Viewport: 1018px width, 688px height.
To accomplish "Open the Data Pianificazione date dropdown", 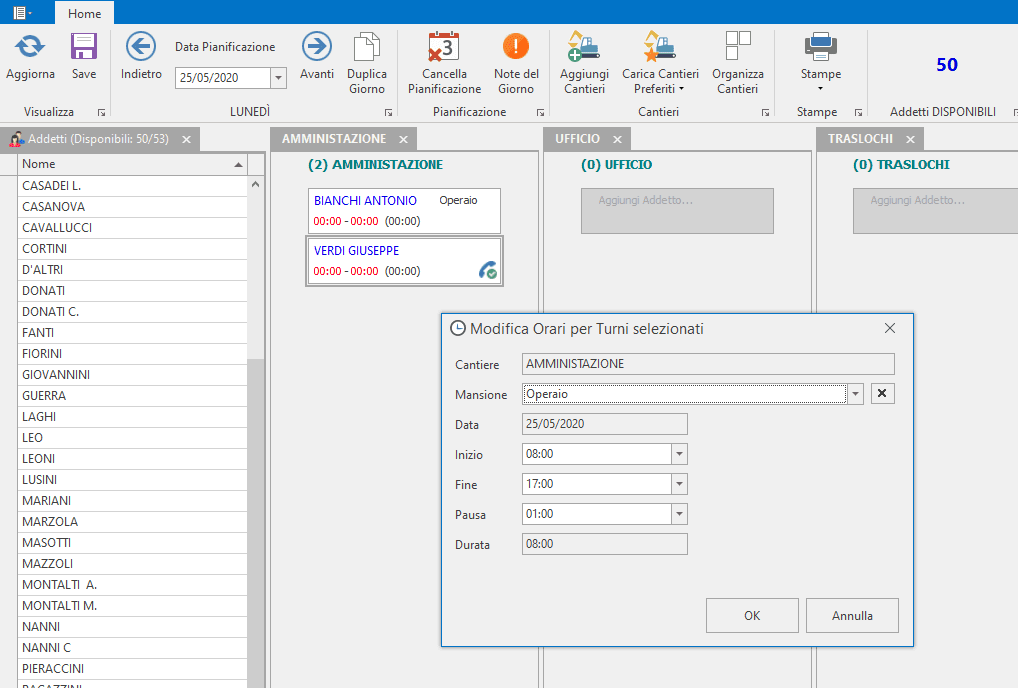I will 279,78.
